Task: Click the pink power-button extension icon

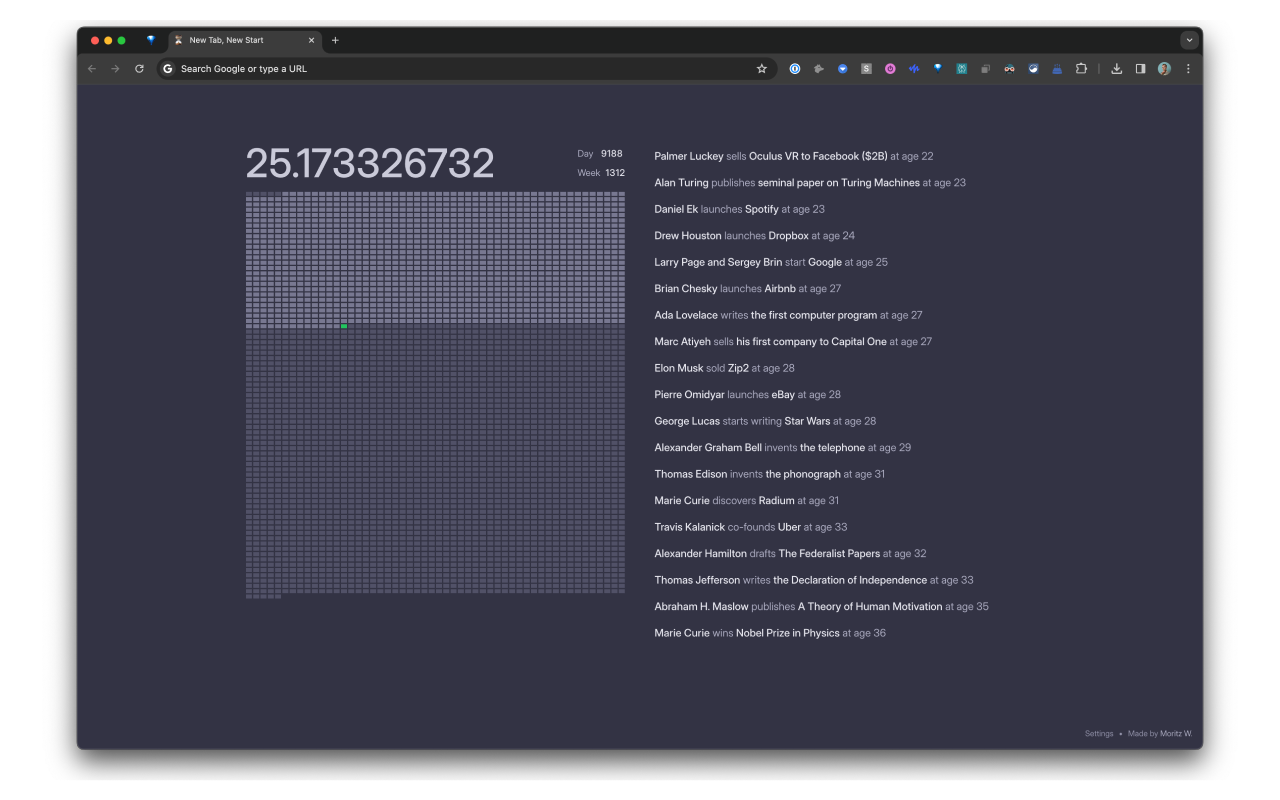Action: 890,69
